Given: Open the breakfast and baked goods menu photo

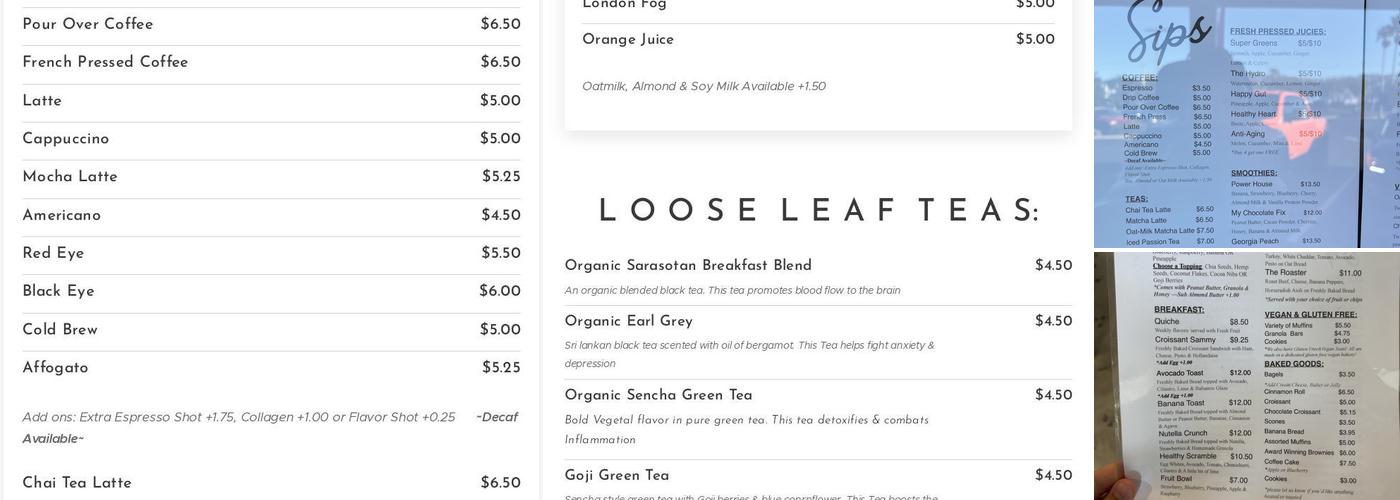Looking at the screenshot, I should [1245, 376].
